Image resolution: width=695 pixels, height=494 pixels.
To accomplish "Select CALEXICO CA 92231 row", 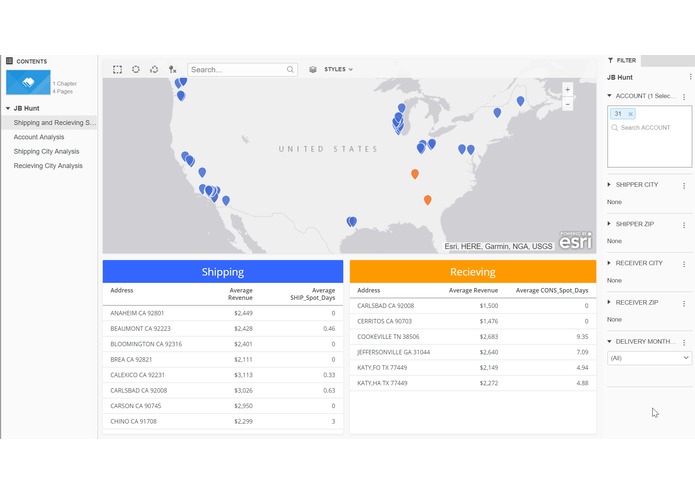I will 223,375.
